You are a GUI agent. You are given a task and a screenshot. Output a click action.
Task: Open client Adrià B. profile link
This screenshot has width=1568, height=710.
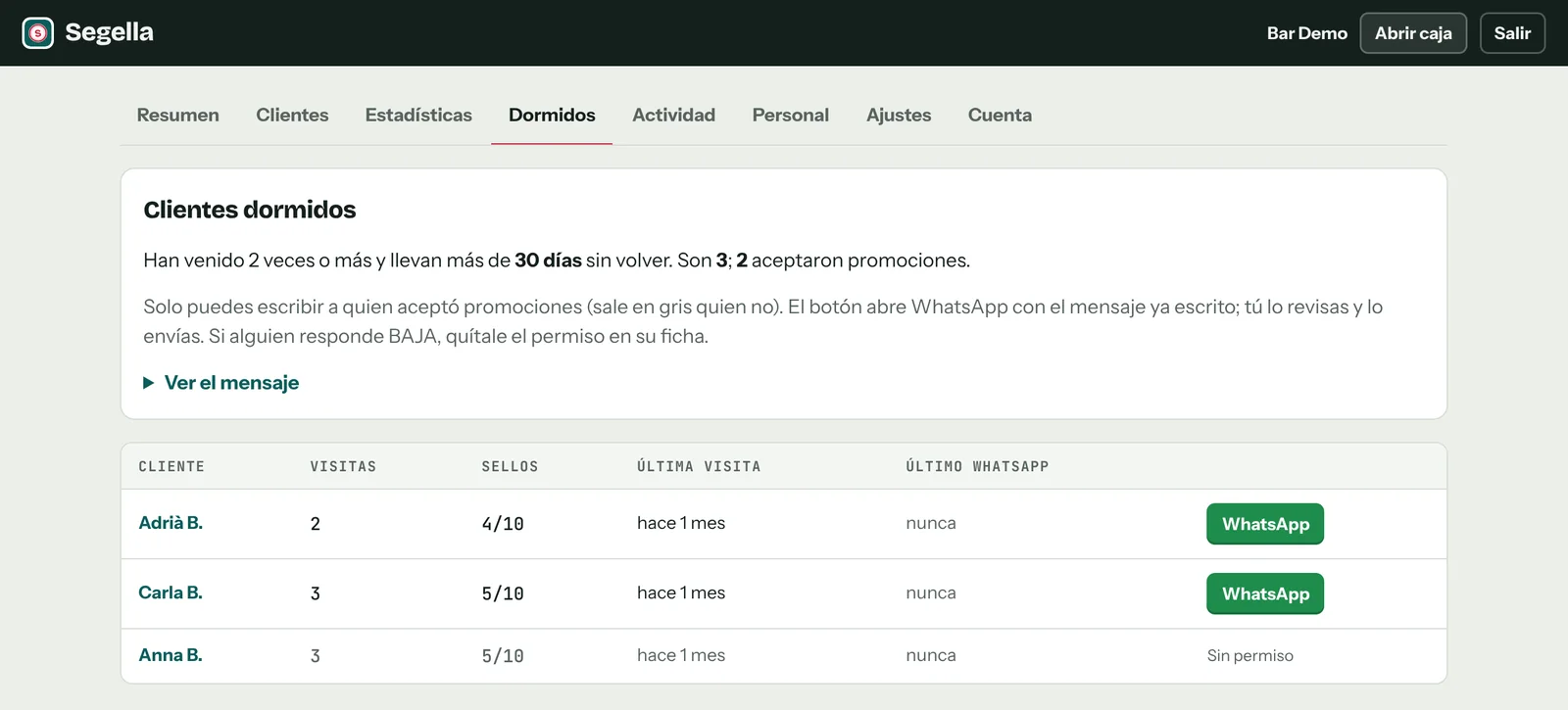171,523
